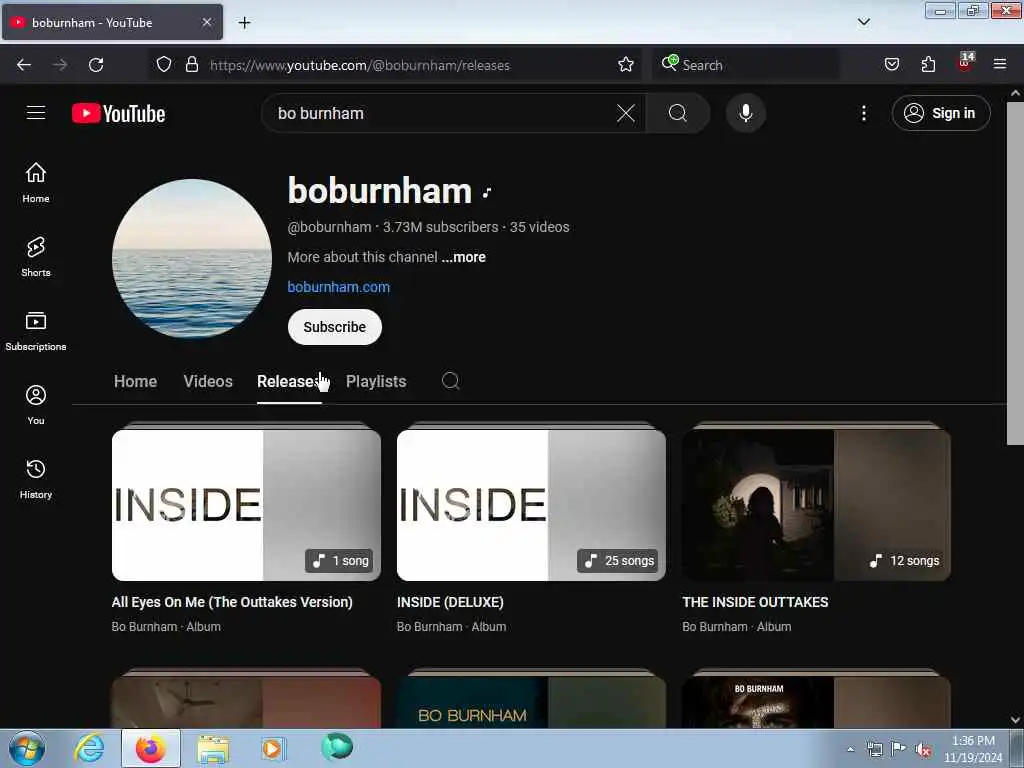Click the scrollbar down arrow
The height and width of the screenshot is (768, 1024).
tap(1015, 720)
